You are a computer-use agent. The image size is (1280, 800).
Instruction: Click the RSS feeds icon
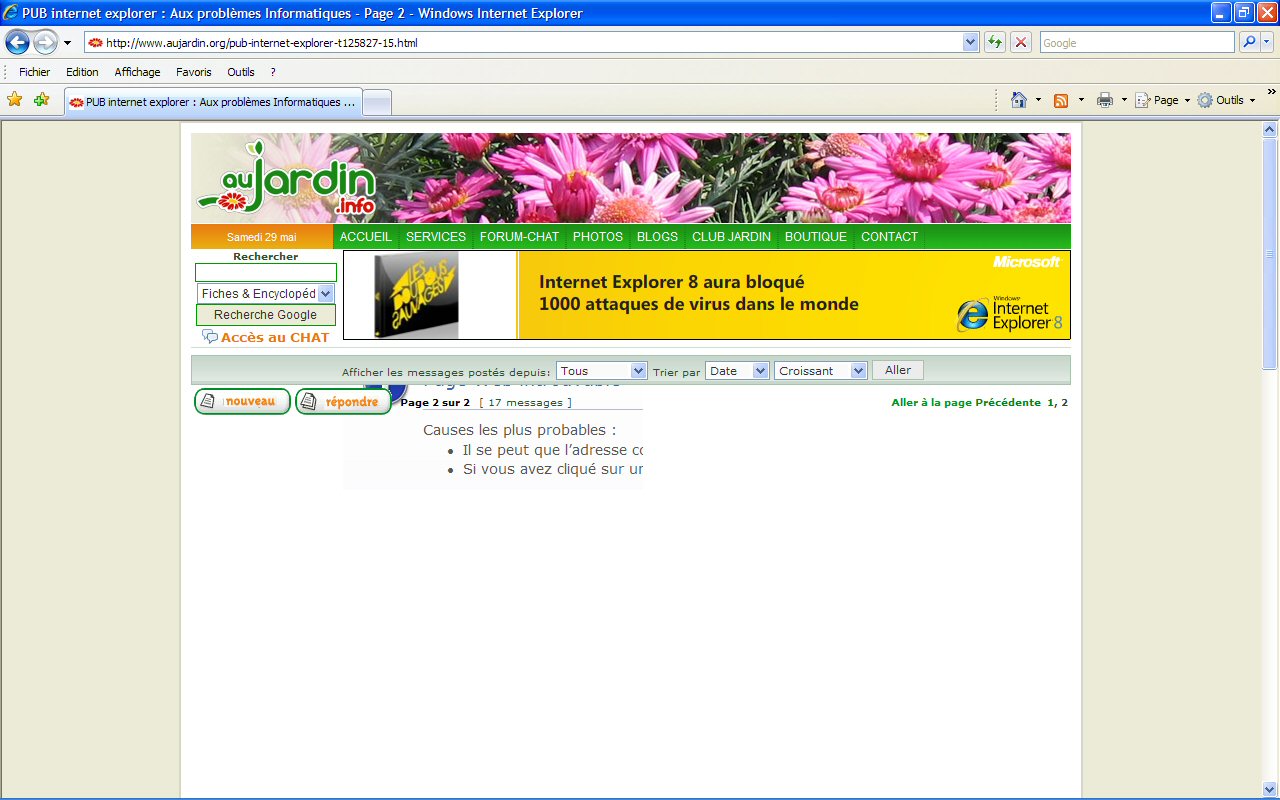(1061, 100)
